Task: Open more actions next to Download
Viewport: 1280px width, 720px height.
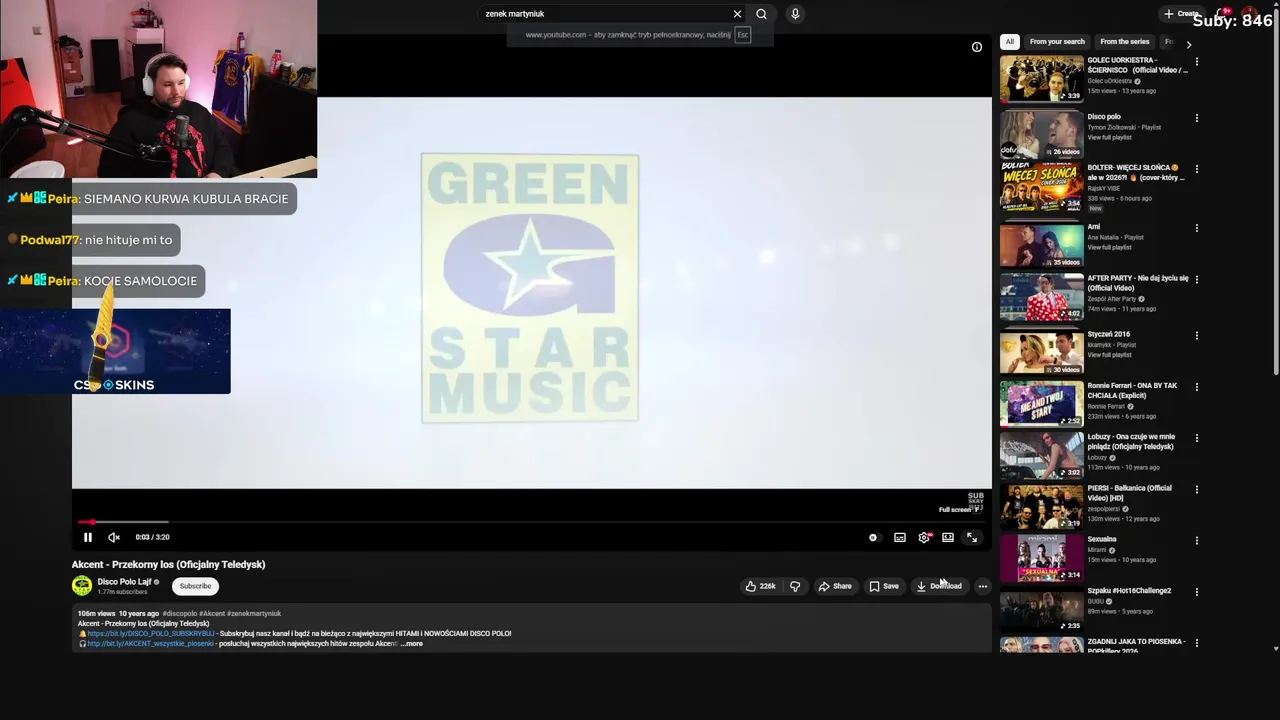Action: coord(983,586)
